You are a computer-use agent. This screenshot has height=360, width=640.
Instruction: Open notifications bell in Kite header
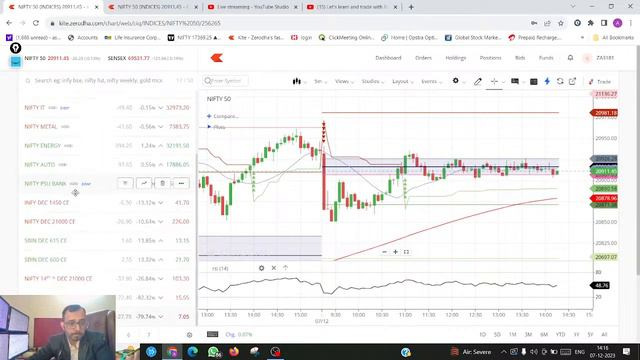pyautogui.click(x=570, y=58)
